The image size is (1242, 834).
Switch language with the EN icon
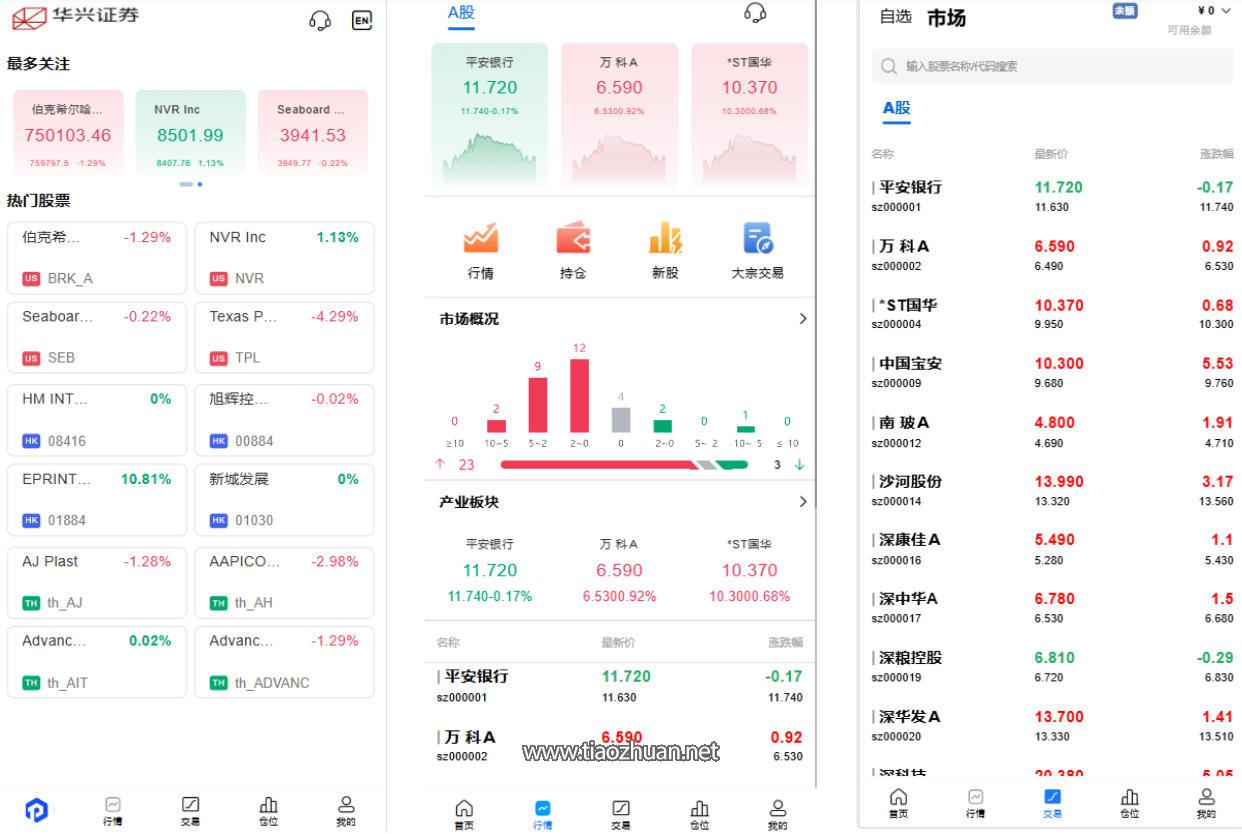point(362,20)
